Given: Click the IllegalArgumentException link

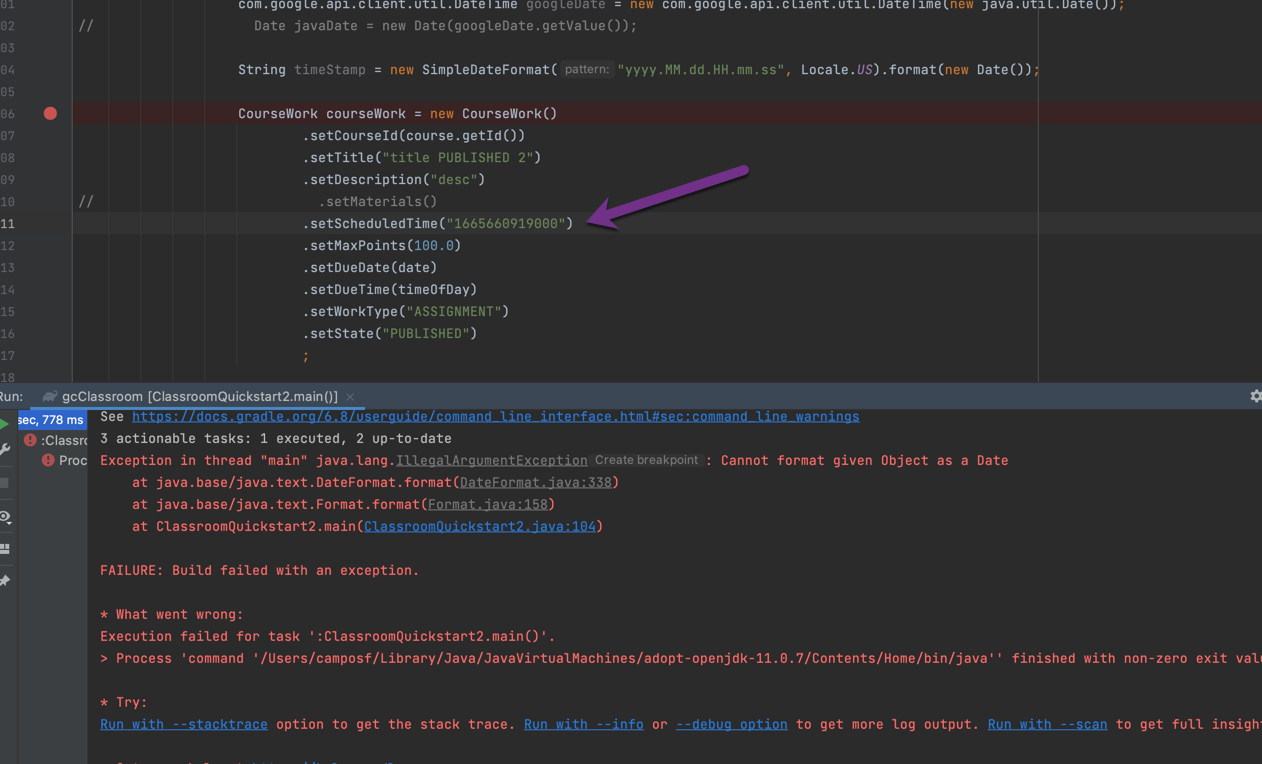Looking at the screenshot, I should [x=492, y=461].
